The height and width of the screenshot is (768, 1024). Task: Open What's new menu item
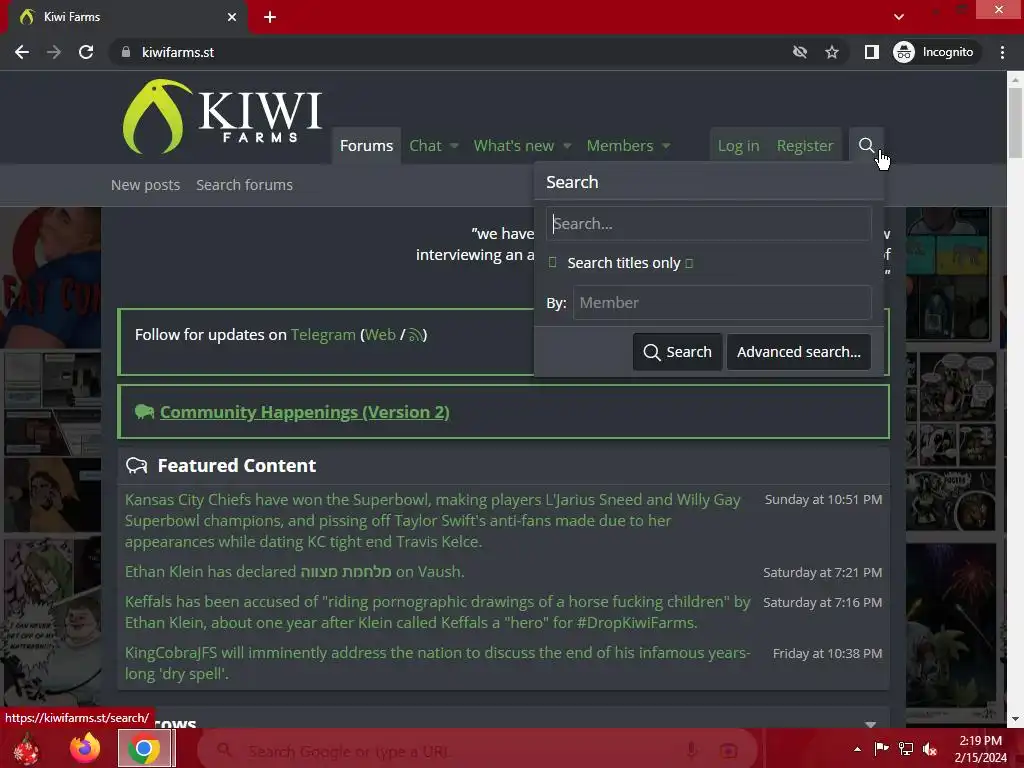[x=513, y=146]
